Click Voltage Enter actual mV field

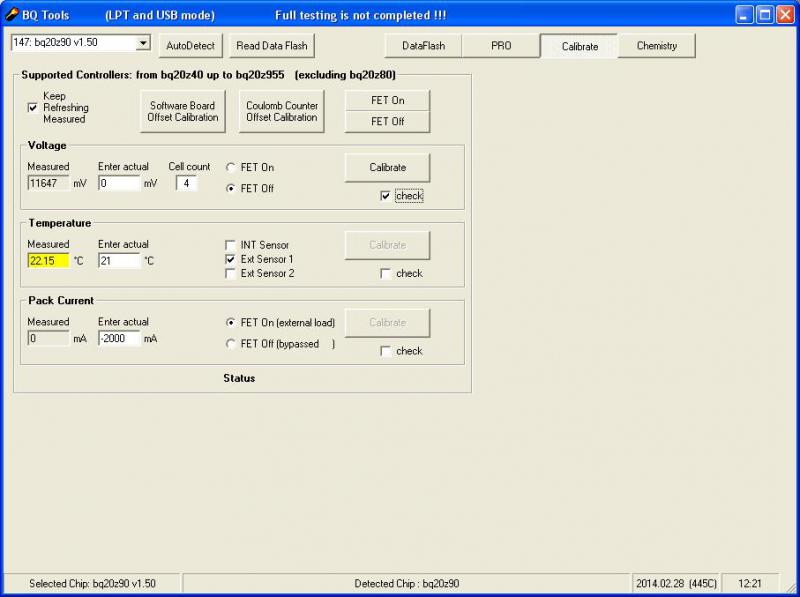point(119,183)
